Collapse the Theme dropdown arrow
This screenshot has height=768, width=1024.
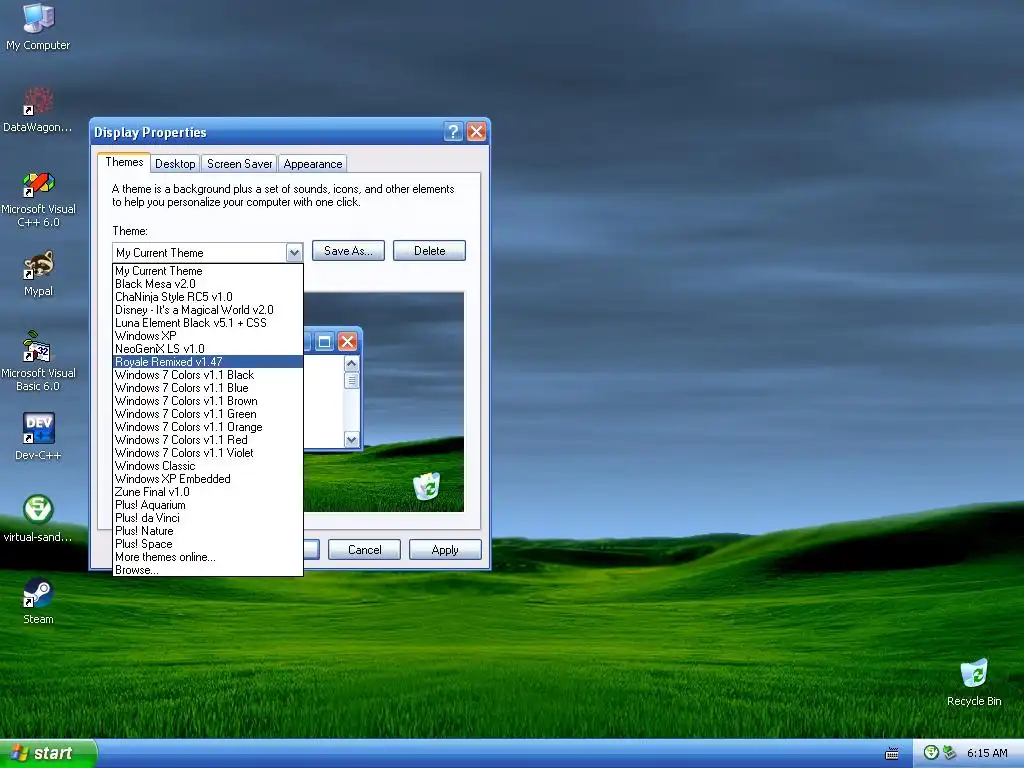tap(294, 253)
